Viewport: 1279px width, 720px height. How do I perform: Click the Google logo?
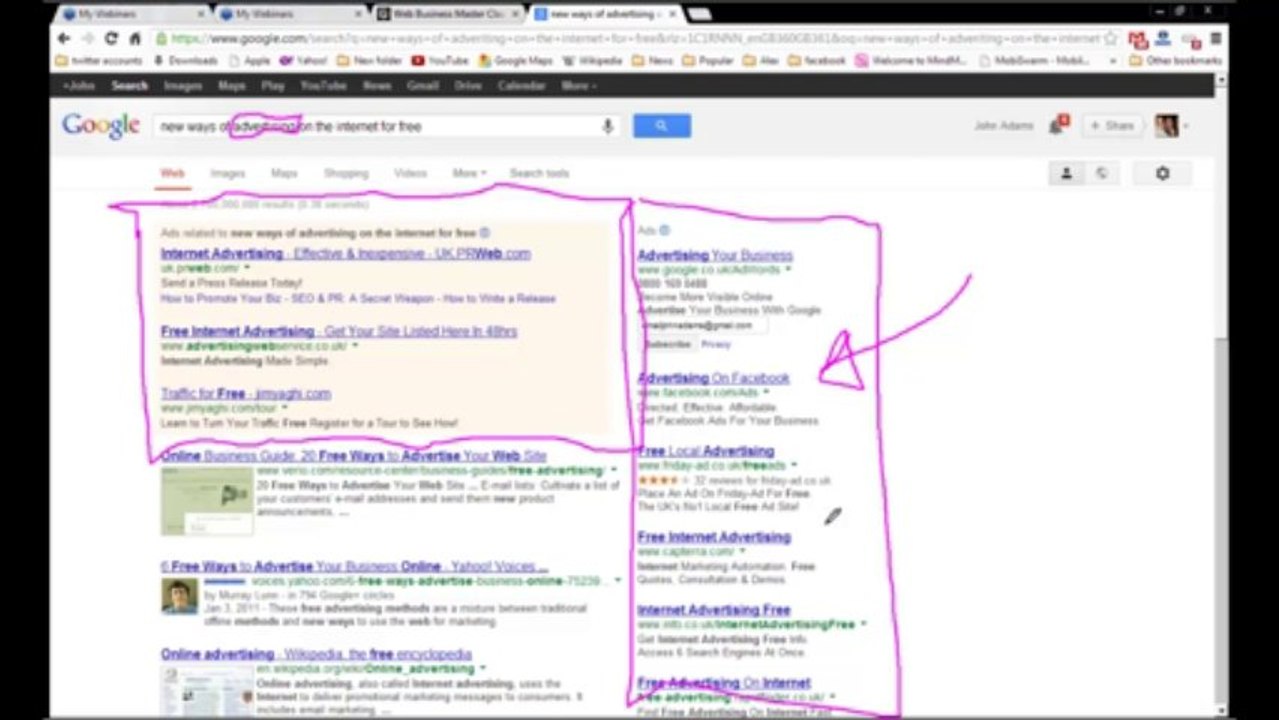[x=101, y=126]
